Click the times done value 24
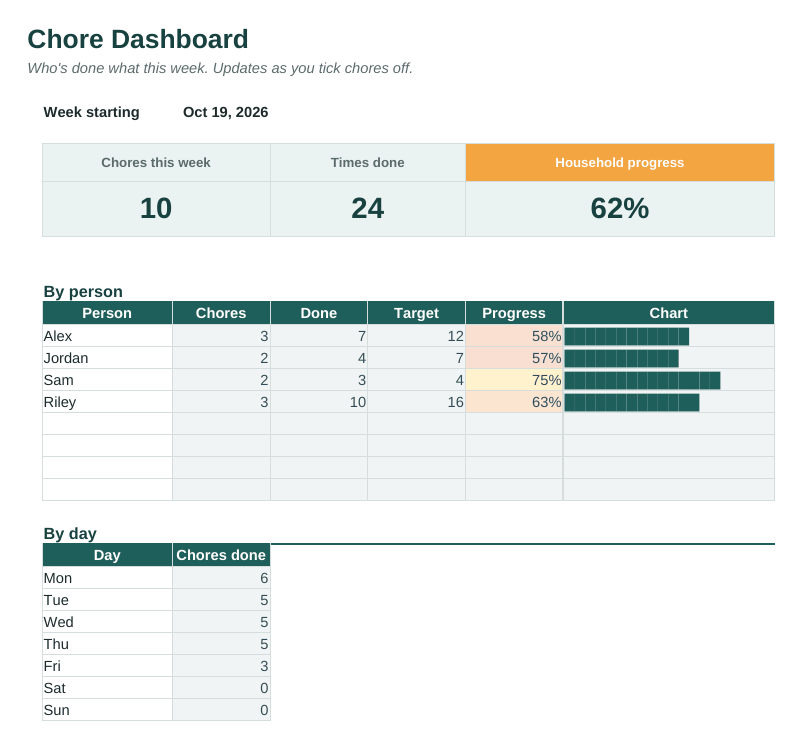The height and width of the screenshot is (749, 803). (368, 209)
